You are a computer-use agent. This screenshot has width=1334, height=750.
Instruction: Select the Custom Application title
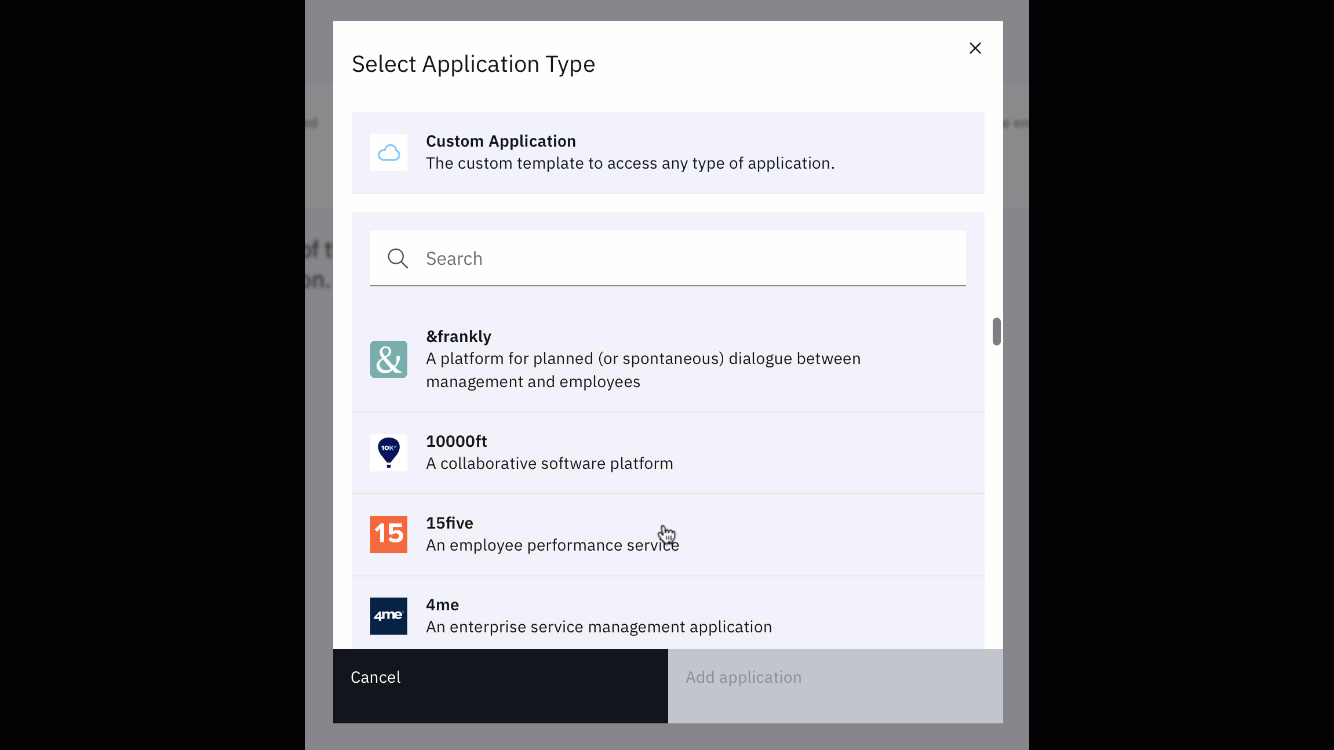(501, 141)
